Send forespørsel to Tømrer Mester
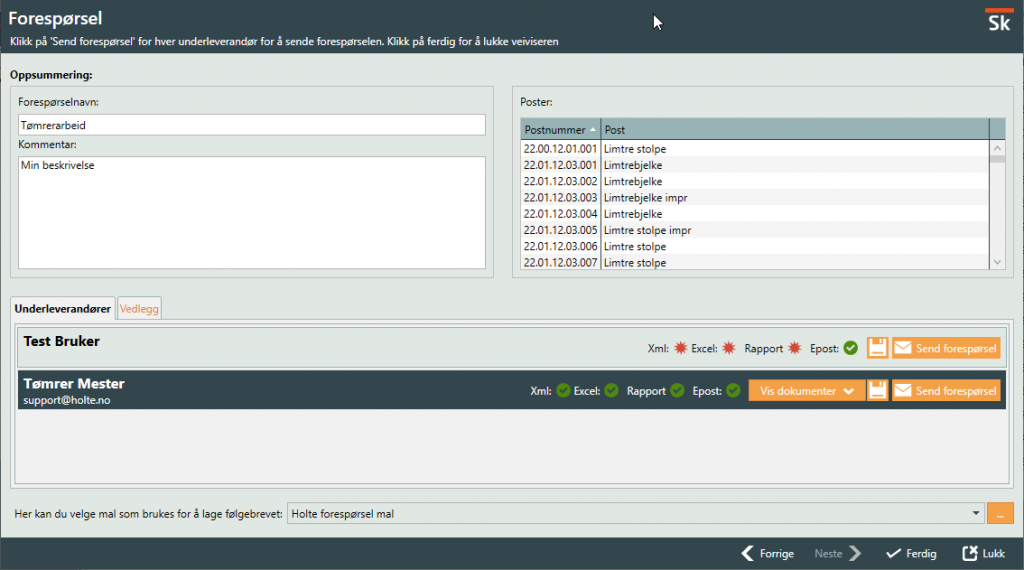This screenshot has width=1024, height=570. pyautogui.click(x=946, y=391)
